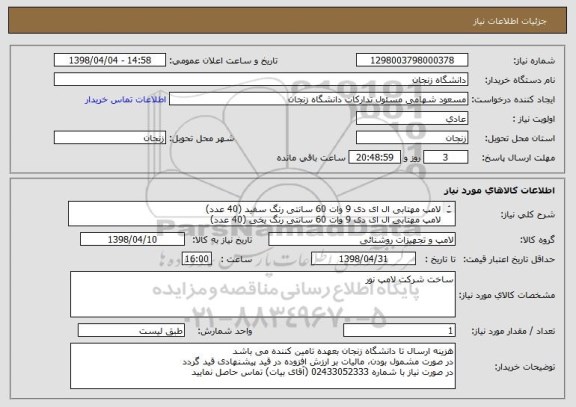Click the priority field عادی
Viewport: 576px width, 407px height.
point(412,119)
